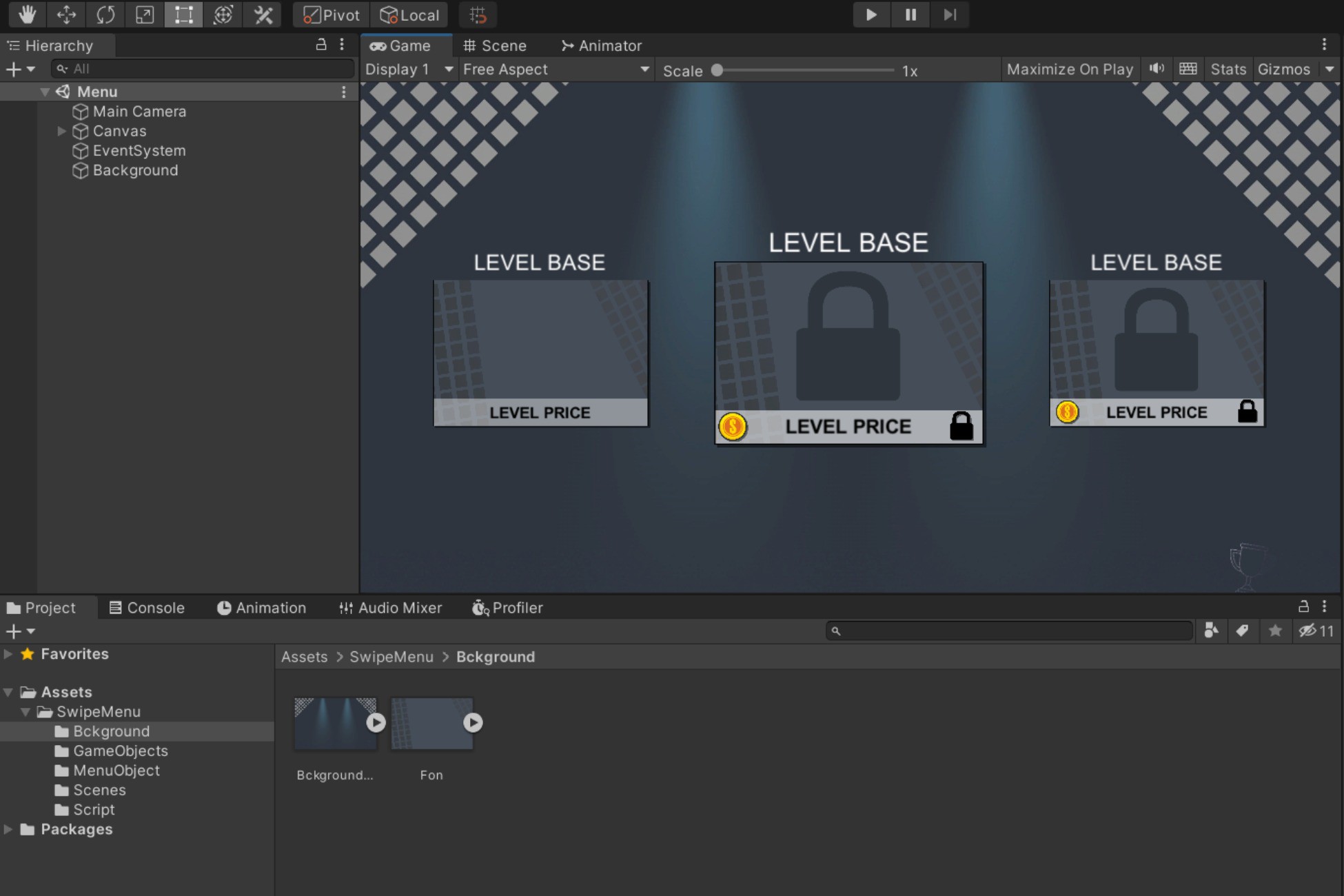Image resolution: width=1344 pixels, height=896 pixels.
Task: Open the custom editor tools icon
Action: point(263,14)
